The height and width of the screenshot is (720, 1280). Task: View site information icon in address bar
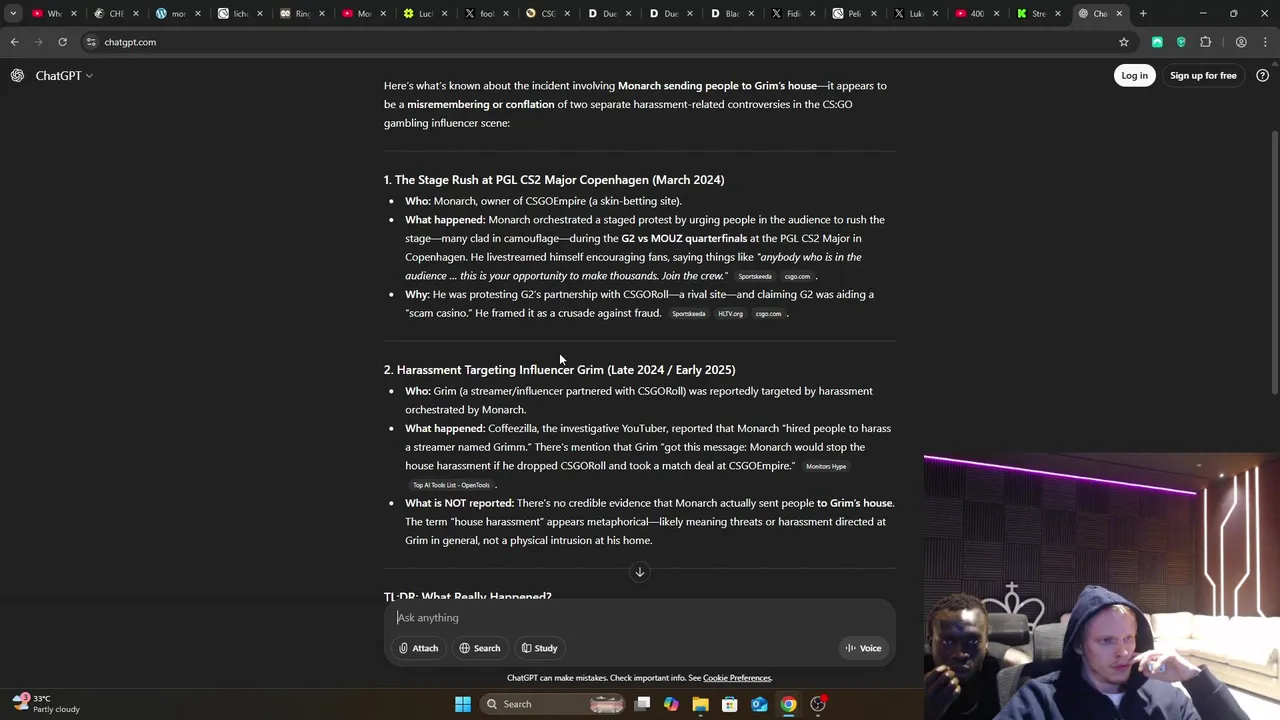[x=91, y=42]
